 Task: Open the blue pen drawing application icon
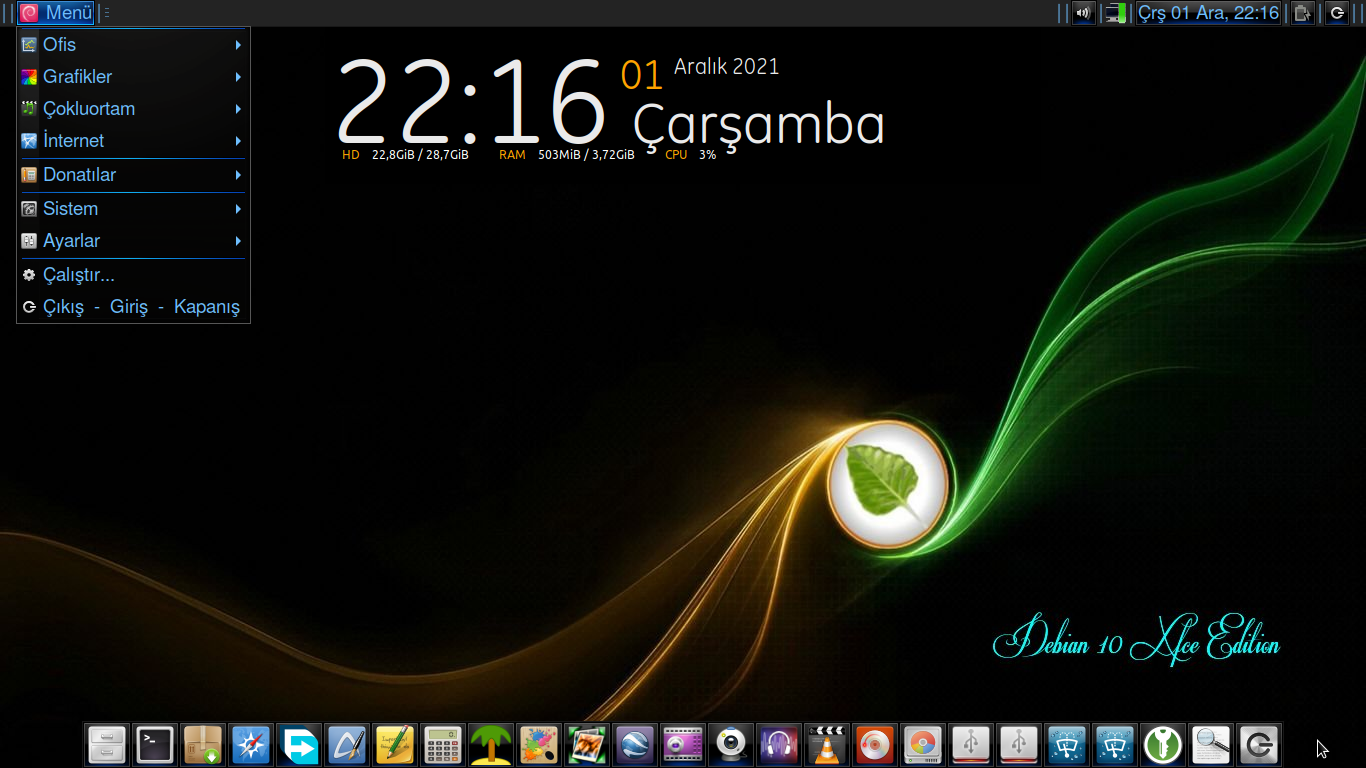click(x=347, y=745)
